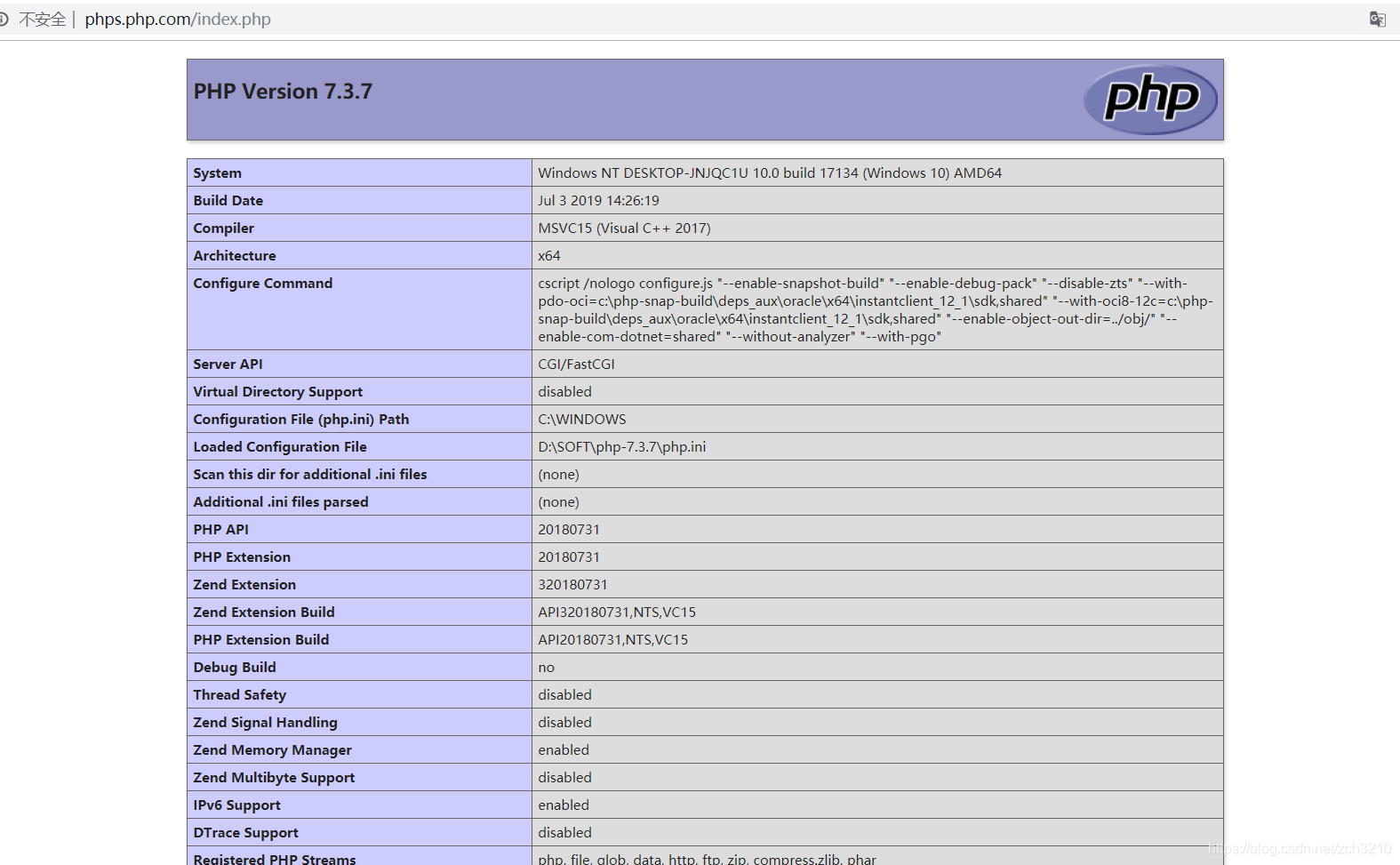Click the PHP Extension value 20180731
The image size is (1400, 865).
click(x=569, y=557)
